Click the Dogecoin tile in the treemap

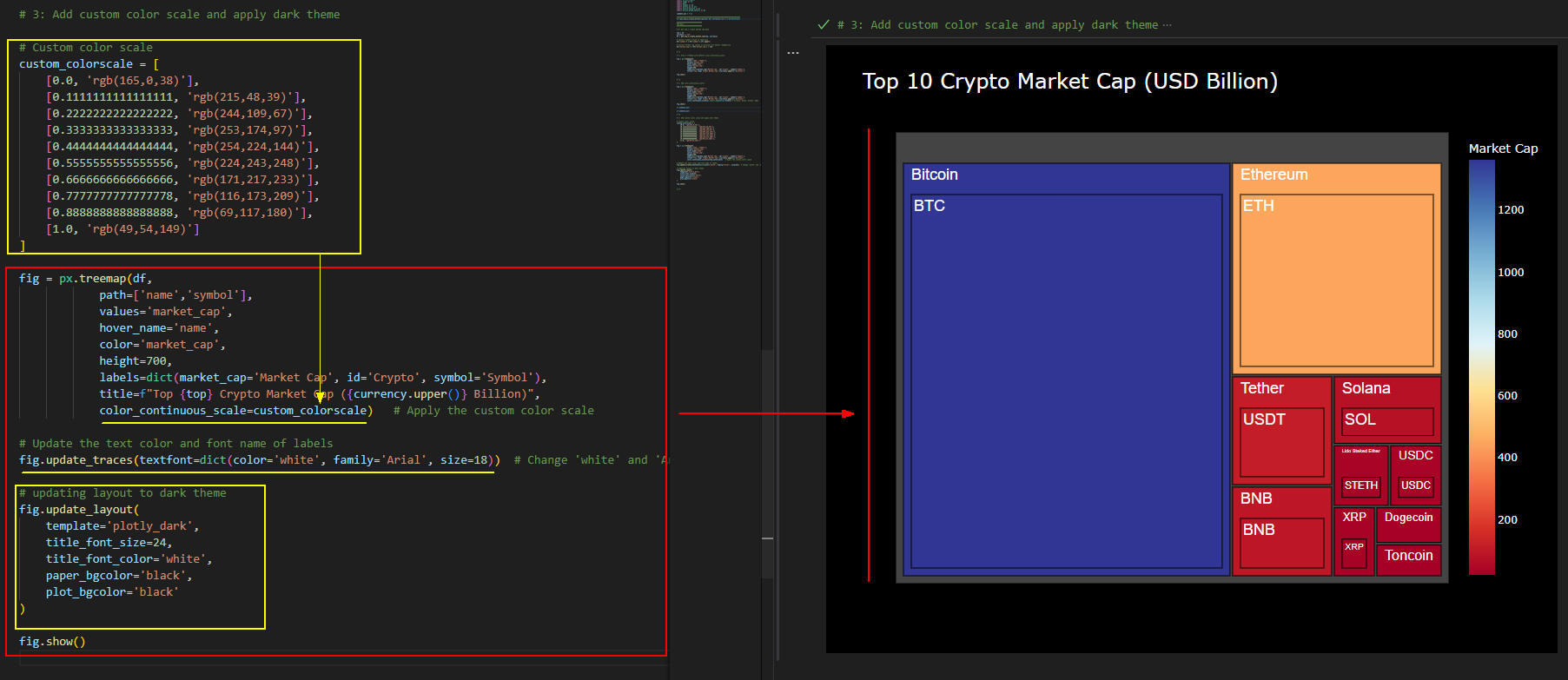tap(1408, 525)
